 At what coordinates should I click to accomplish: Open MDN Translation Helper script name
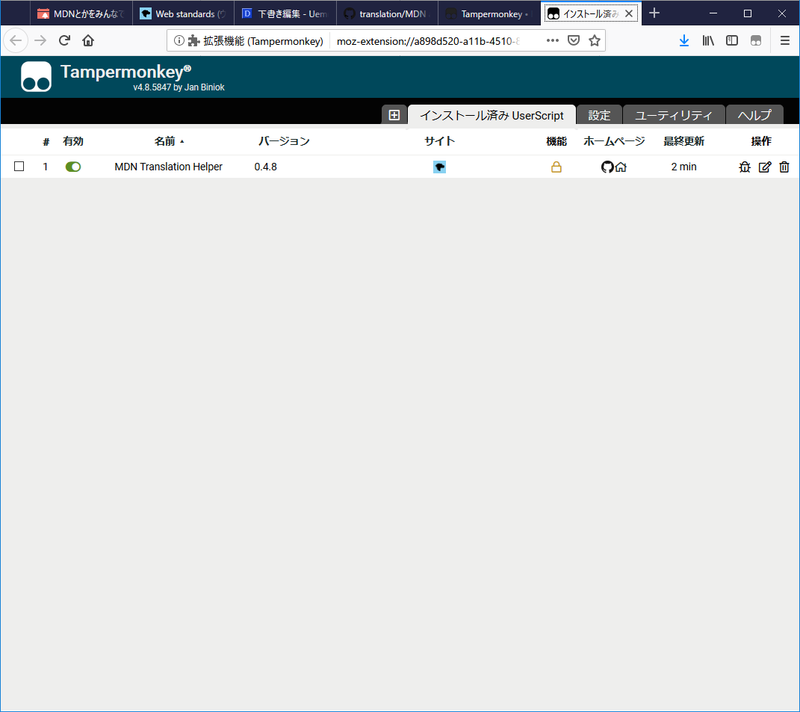(168, 167)
